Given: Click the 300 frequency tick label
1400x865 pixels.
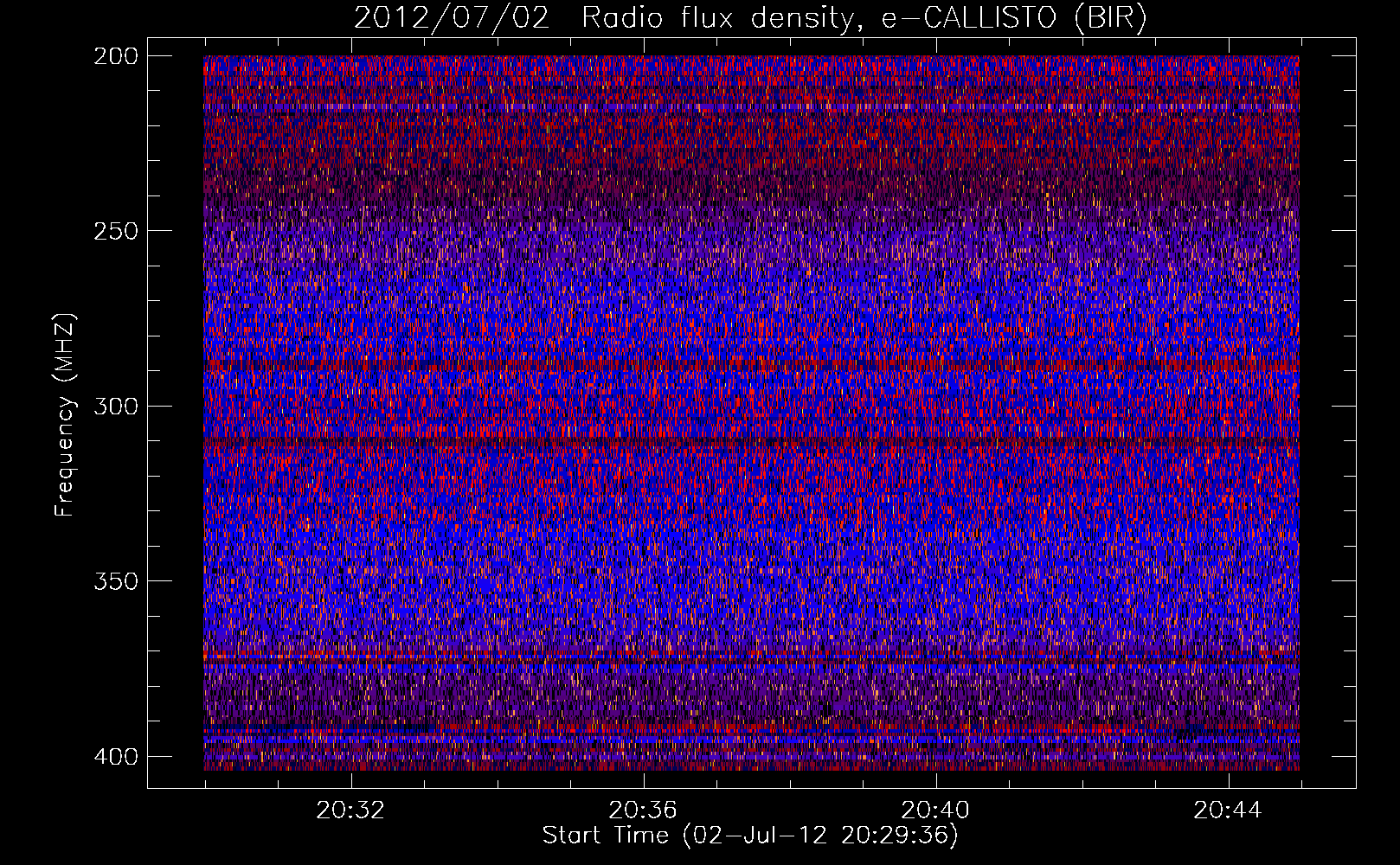Looking at the screenshot, I should 115,406.
